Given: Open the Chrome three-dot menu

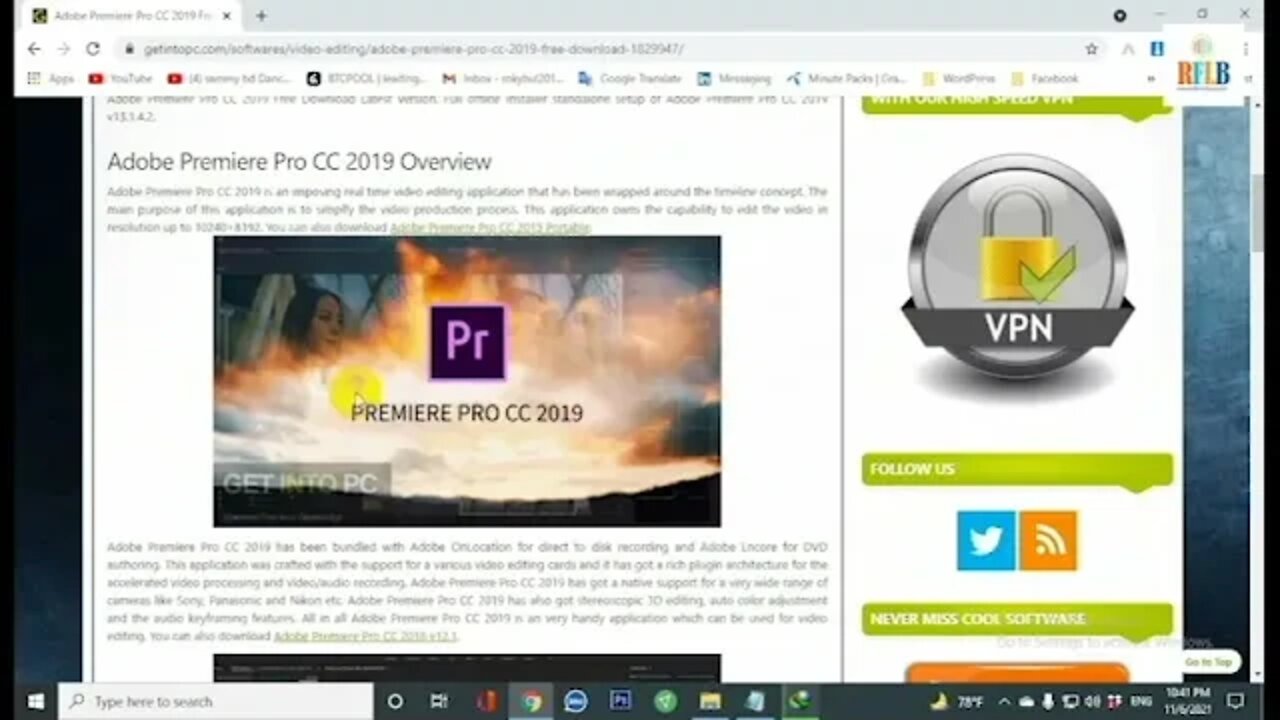Looking at the screenshot, I should pyautogui.click(x=1245, y=48).
